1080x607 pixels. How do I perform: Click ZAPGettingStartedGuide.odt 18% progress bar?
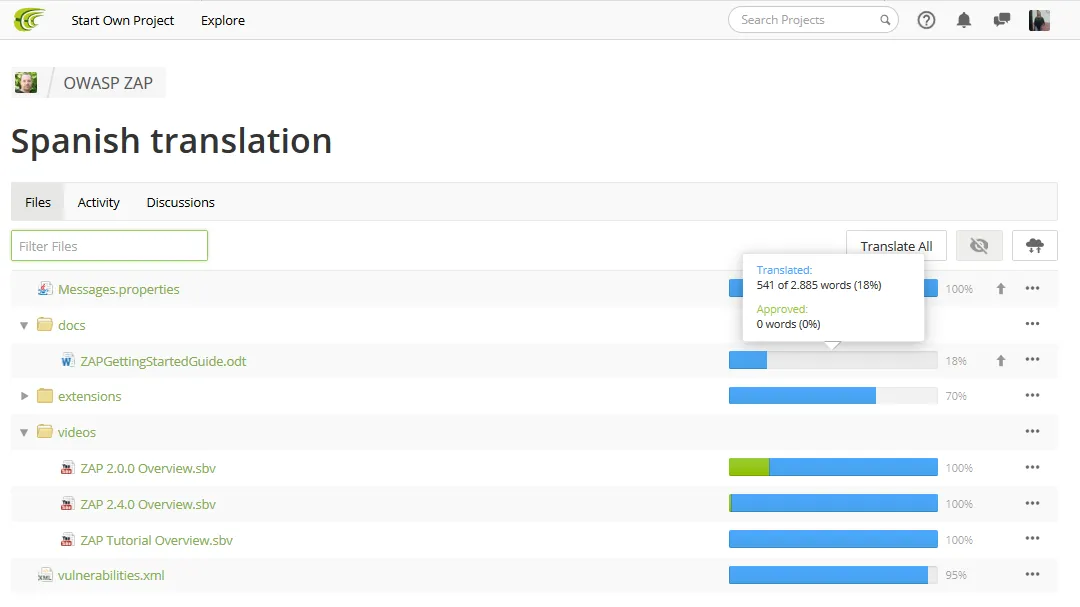coord(833,360)
